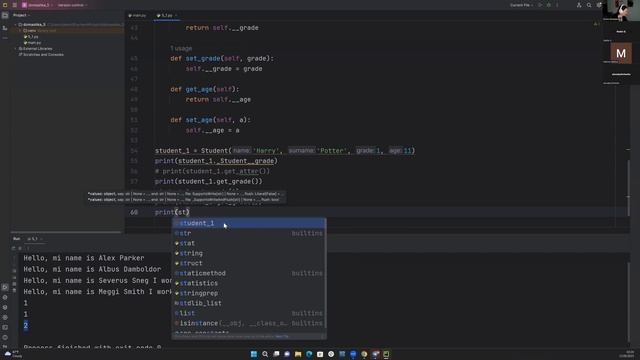Click the '1 usage' hint above set_grade
Image resolution: width=640 pixels, height=360 pixels.
181,48
